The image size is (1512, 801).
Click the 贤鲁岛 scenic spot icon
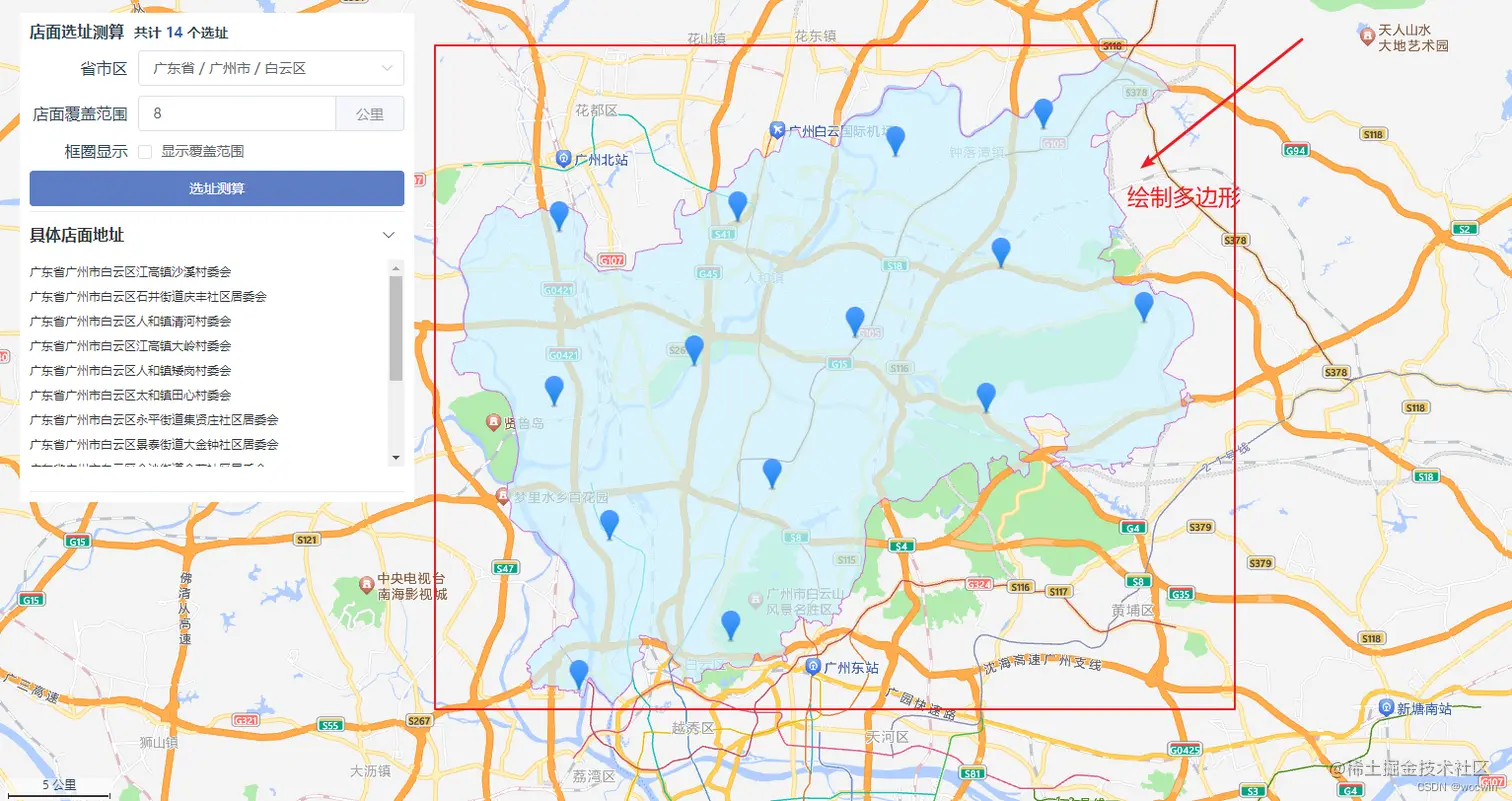[x=492, y=423]
